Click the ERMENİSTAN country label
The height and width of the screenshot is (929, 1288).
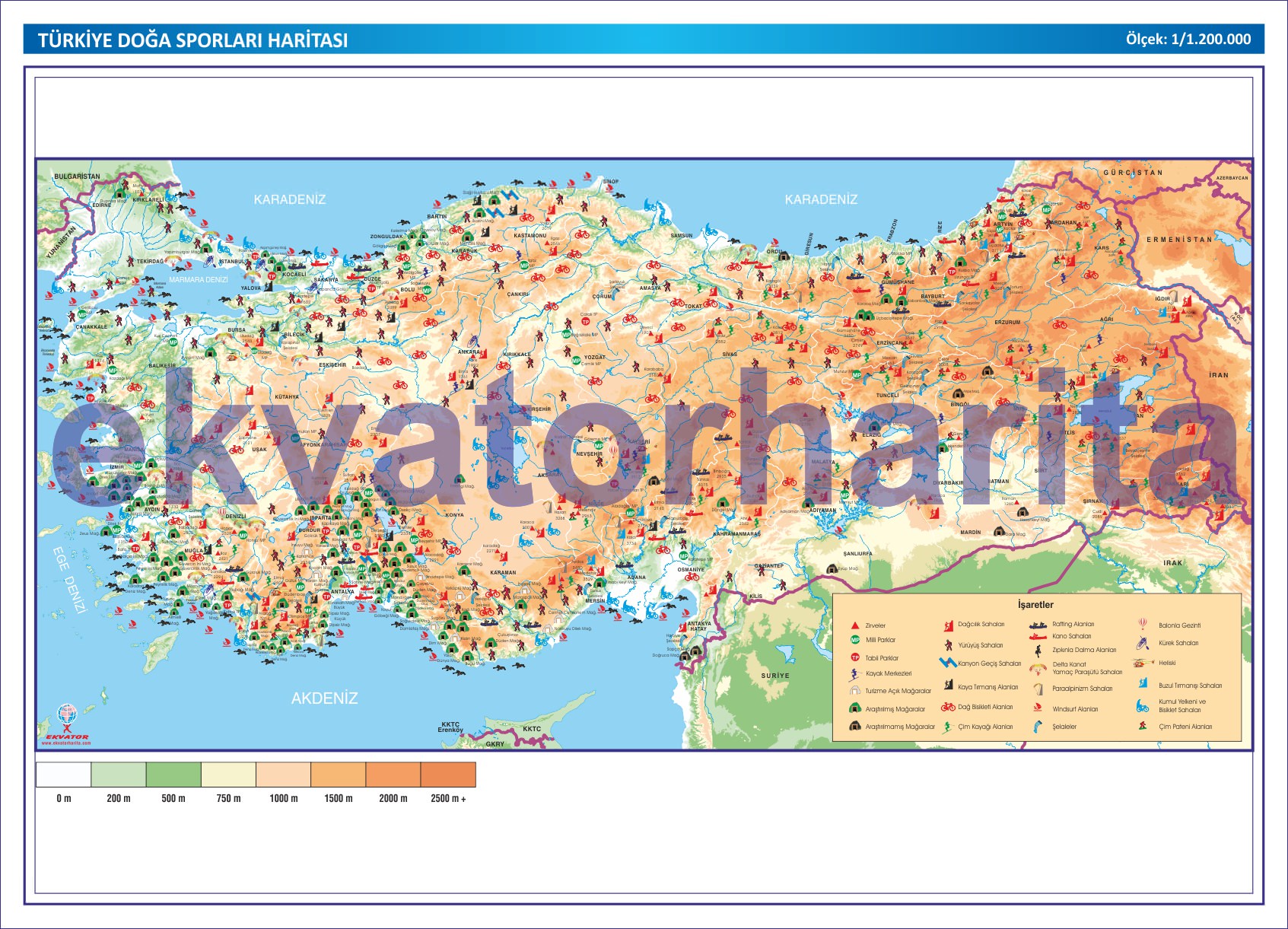(x=1179, y=240)
